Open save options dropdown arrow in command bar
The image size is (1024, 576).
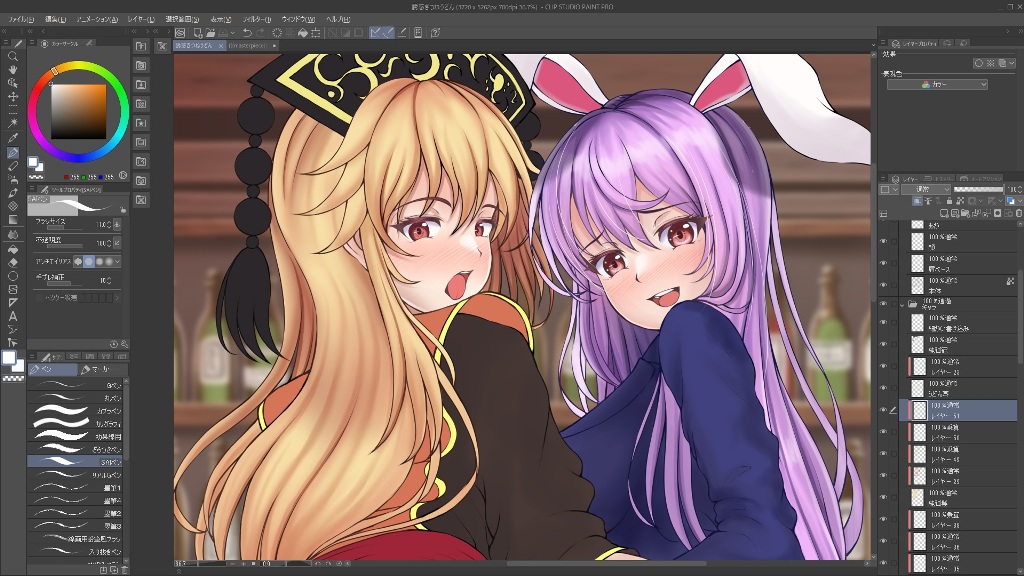232,33
